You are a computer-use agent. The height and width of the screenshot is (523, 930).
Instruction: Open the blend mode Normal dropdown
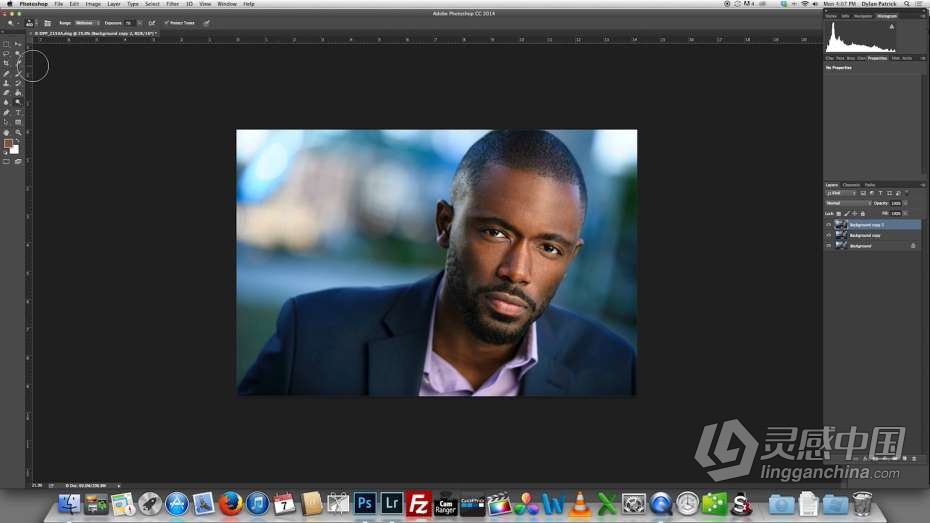click(x=849, y=203)
